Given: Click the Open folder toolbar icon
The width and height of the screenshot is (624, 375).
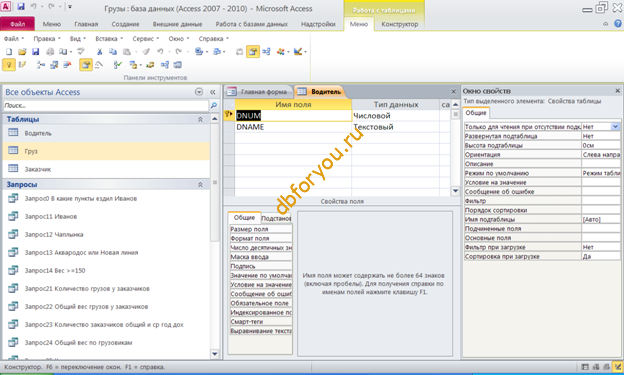Looking at the screenshot, I should tap(22, 52).
